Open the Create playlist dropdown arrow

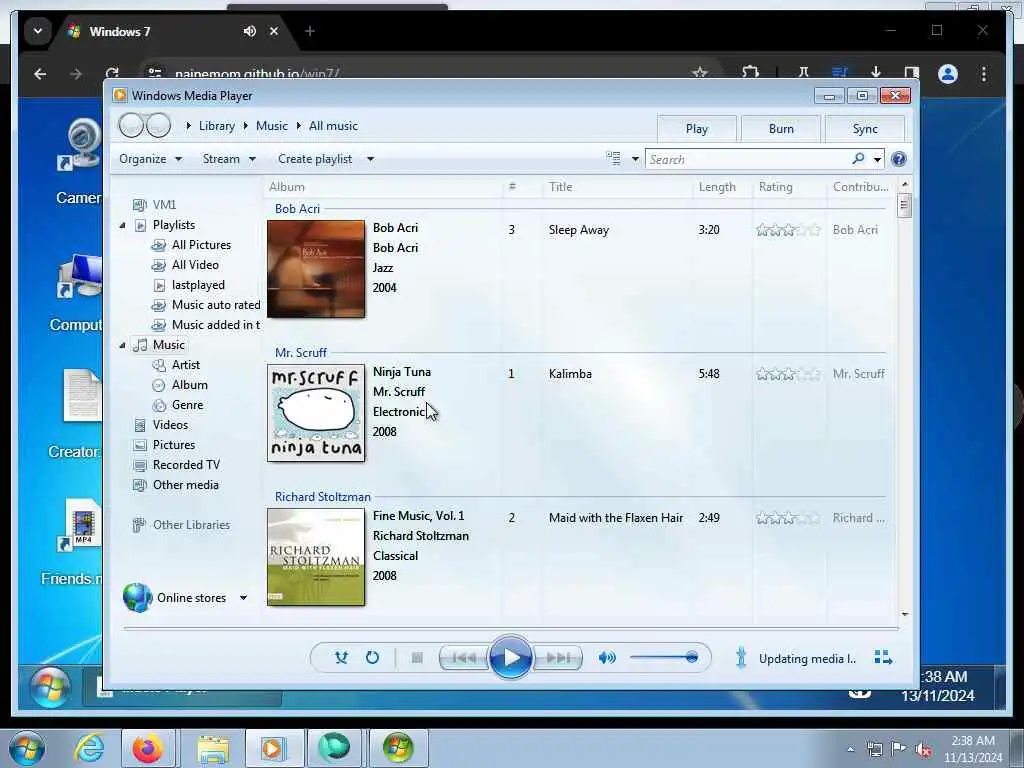(370, 159)
